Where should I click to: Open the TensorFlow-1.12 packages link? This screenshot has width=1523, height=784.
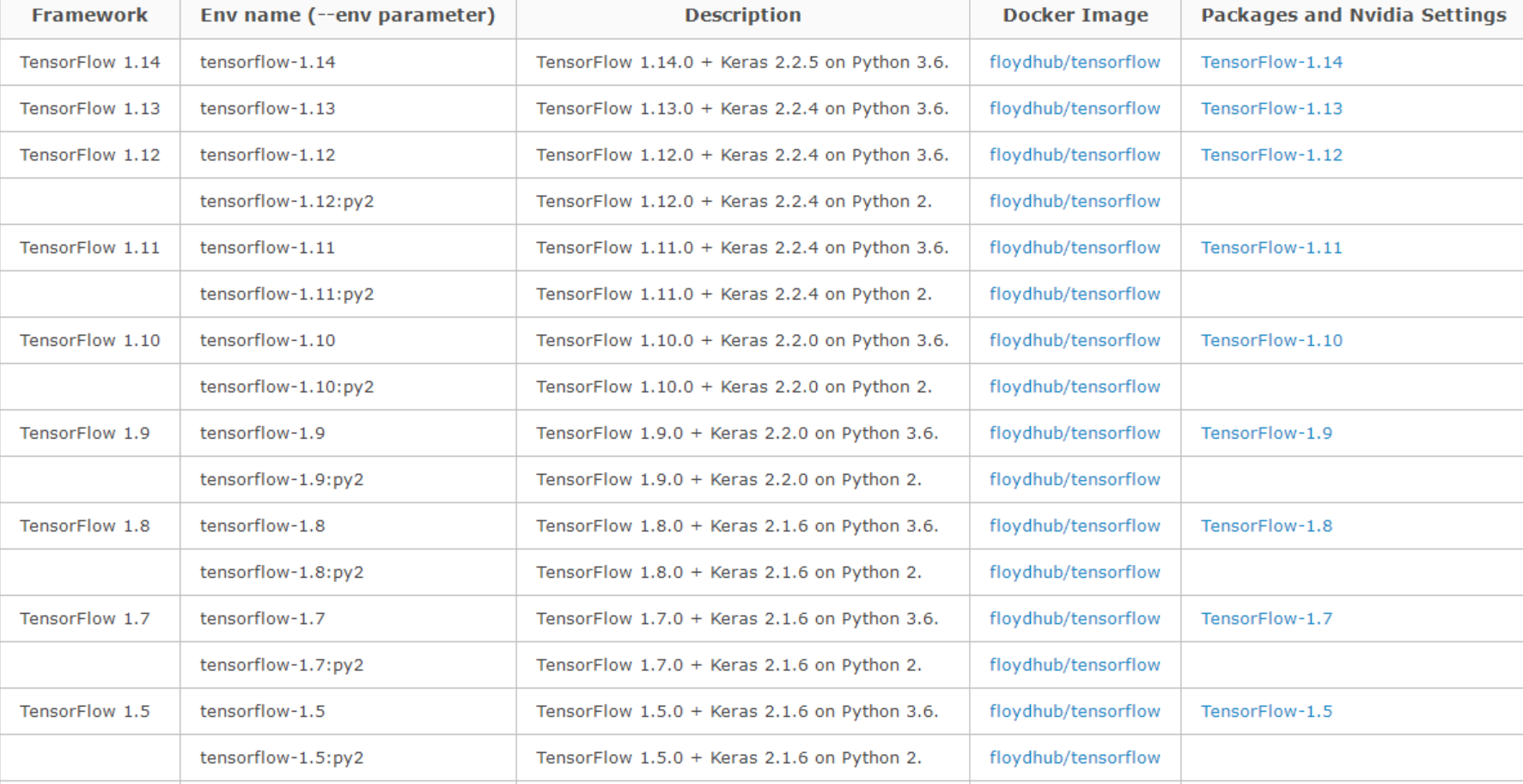click(1271, 155)
